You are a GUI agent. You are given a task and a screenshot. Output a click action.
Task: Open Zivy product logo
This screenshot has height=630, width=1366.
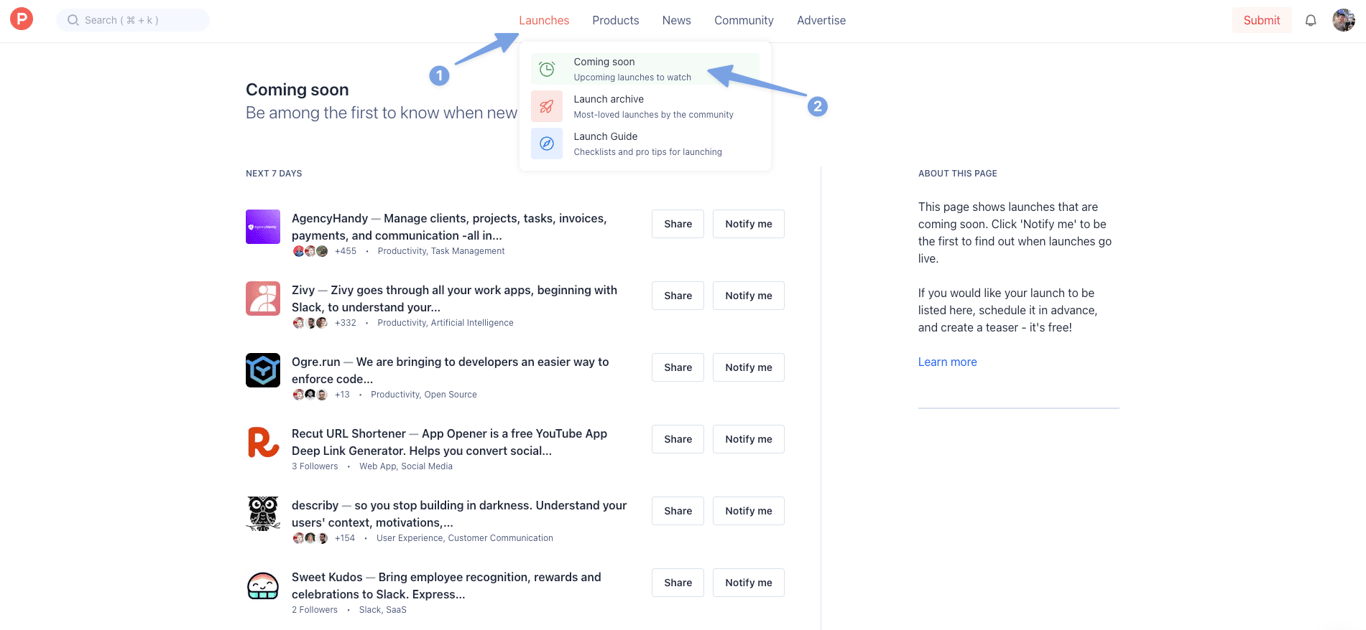point(263,298)
